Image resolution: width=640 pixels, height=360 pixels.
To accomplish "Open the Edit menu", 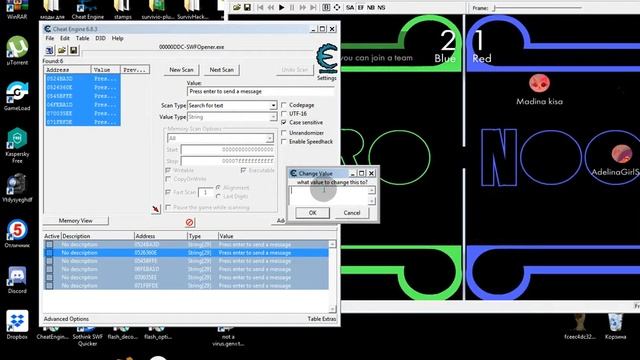I will [x=65, y=38].
